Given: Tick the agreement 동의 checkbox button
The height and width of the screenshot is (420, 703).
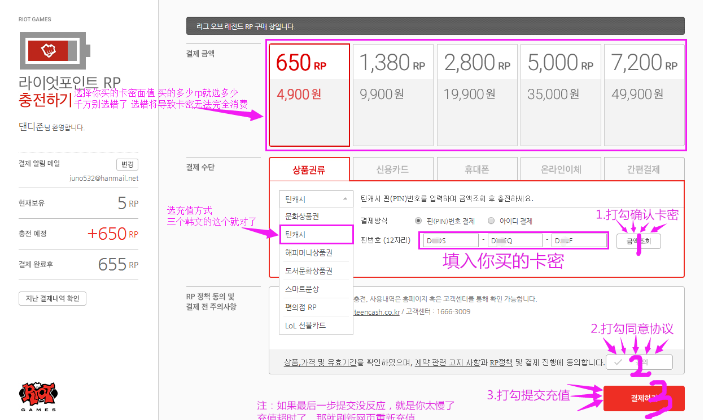Looking at the screenshot, I should pyautogui.click(x=639, y=362).
